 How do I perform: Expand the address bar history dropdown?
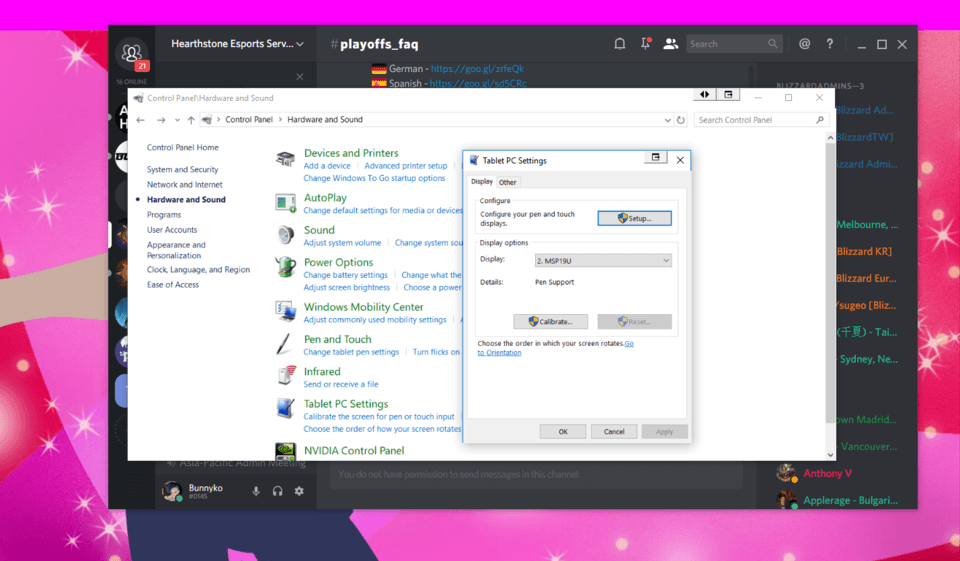pyautogui.click(x=668, y=120)
